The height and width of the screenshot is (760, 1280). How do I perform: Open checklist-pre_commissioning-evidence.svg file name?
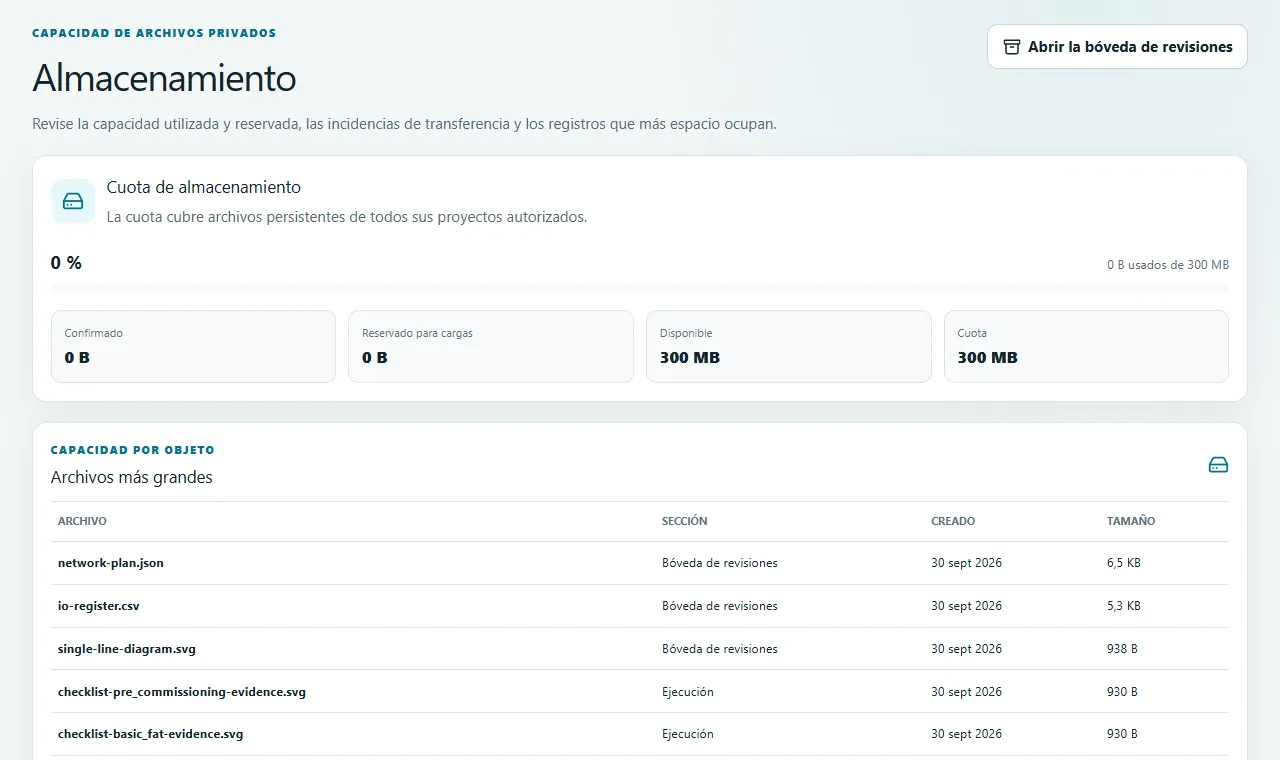click(182, 692)
